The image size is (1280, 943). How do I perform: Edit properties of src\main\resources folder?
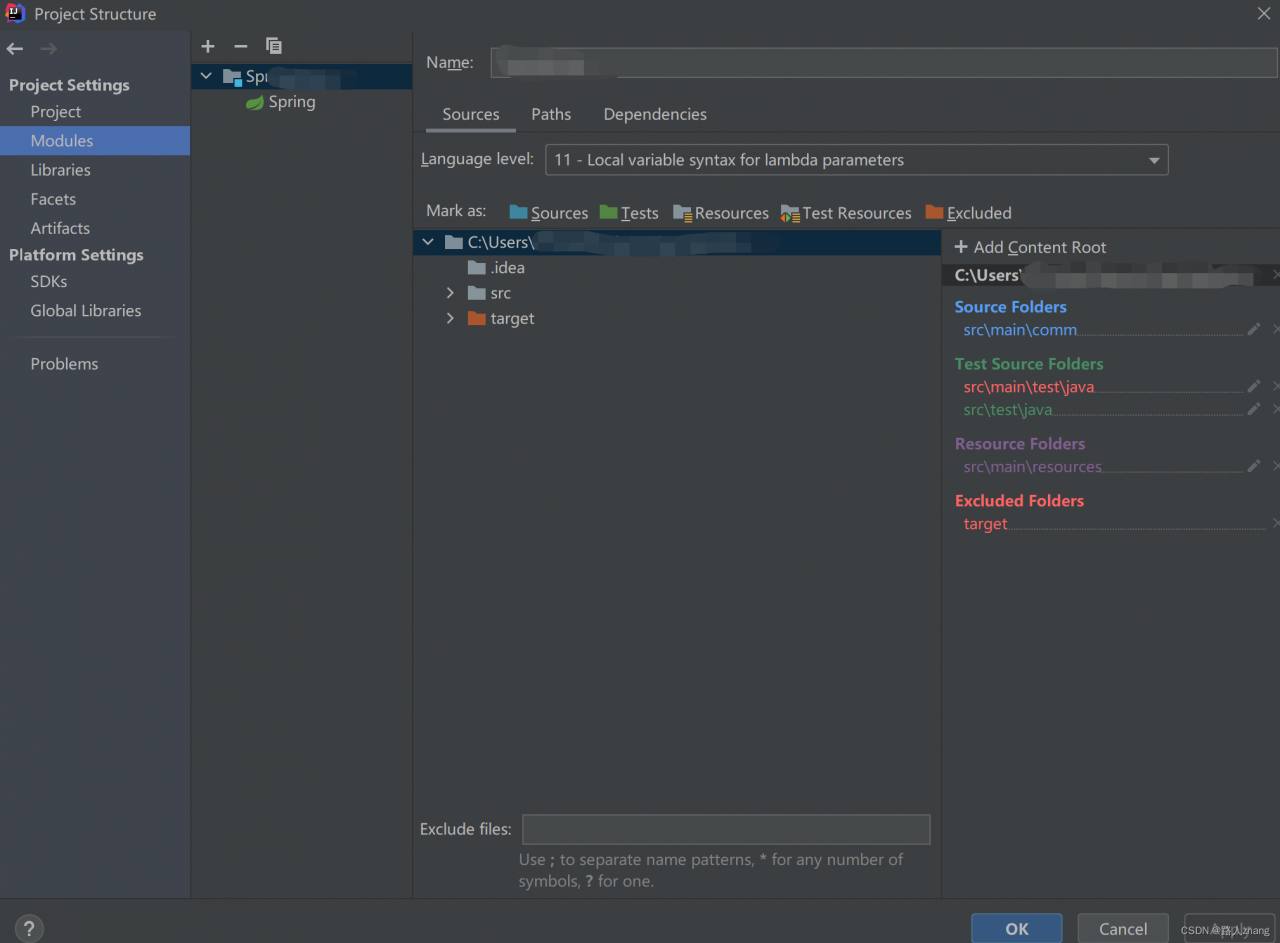[x=1253, y=466]
